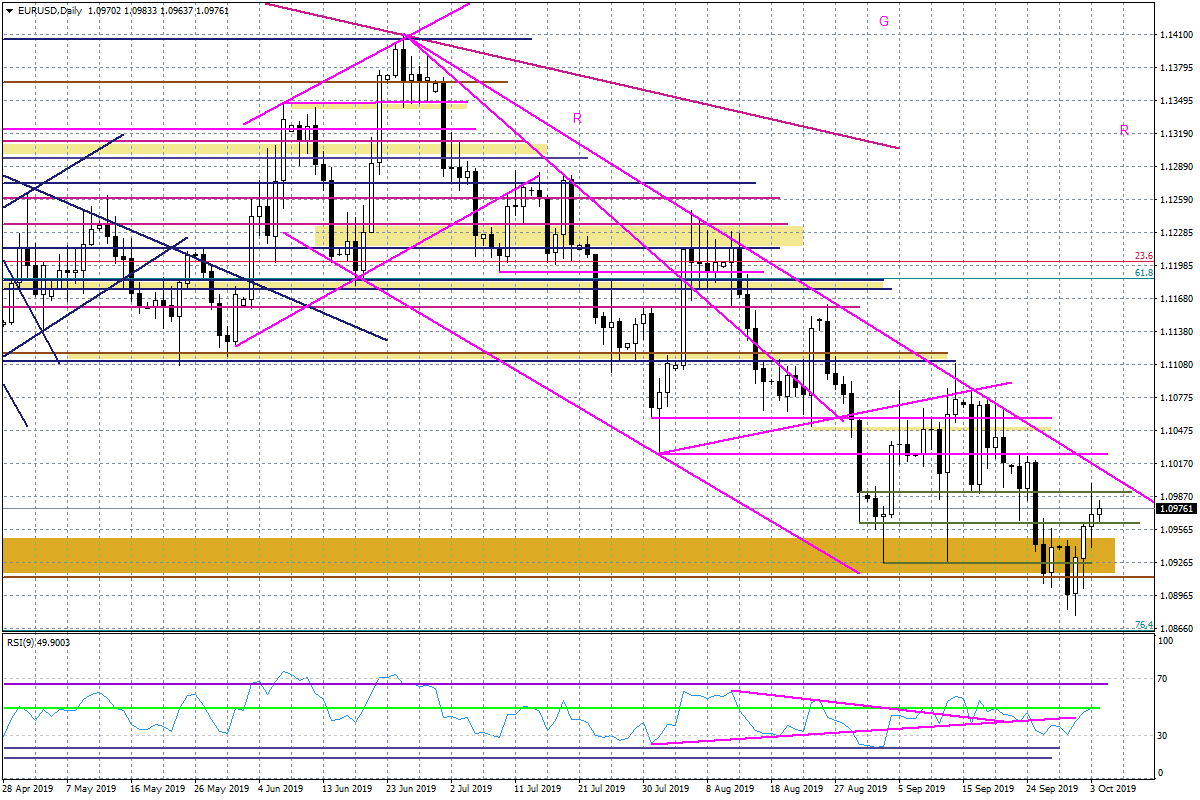Select the left pink R label
This screenshot has width=1200, height=800.
click(x=577, y=118)
